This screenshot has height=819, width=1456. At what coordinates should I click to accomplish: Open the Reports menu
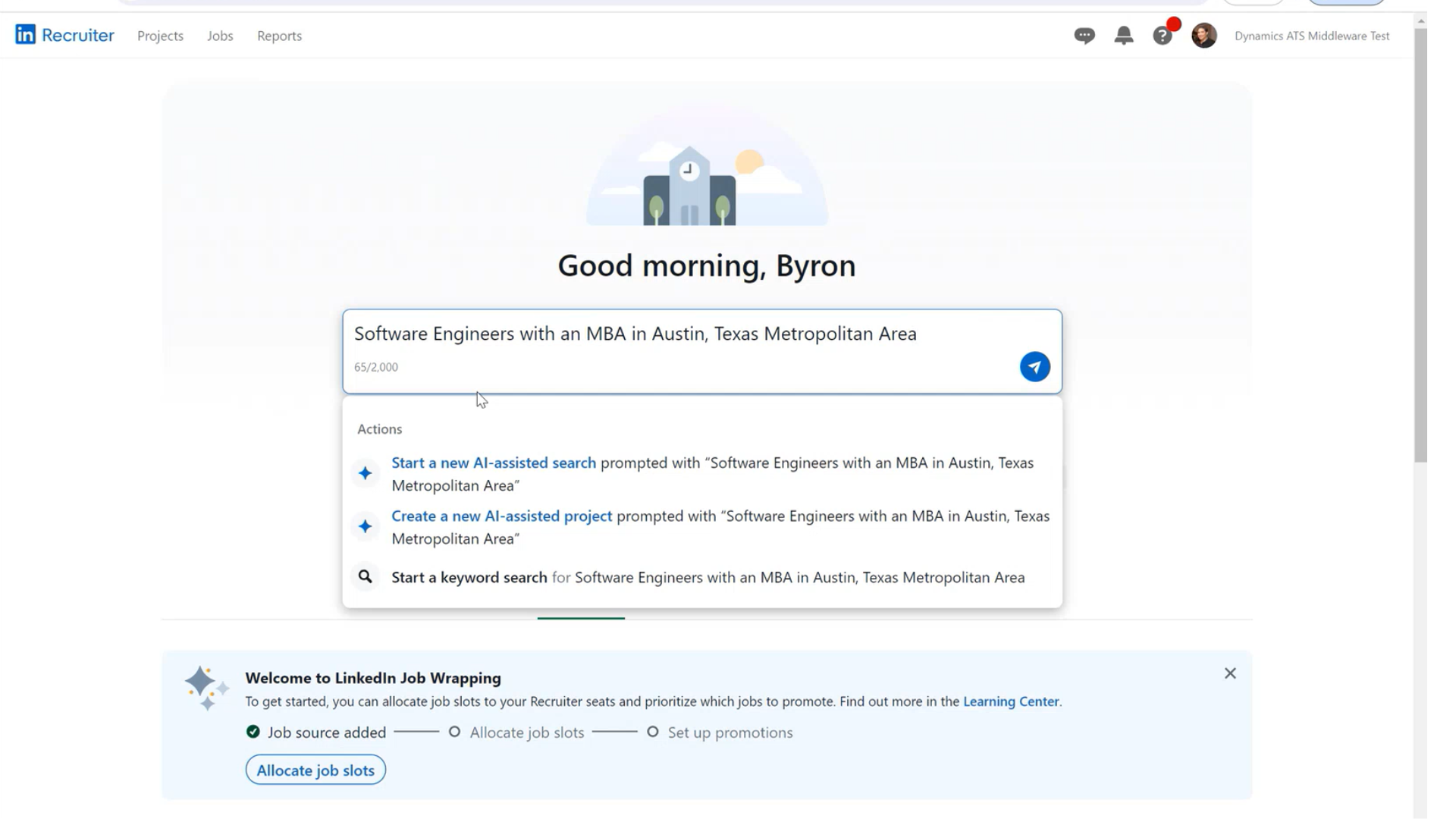(279, 36)
